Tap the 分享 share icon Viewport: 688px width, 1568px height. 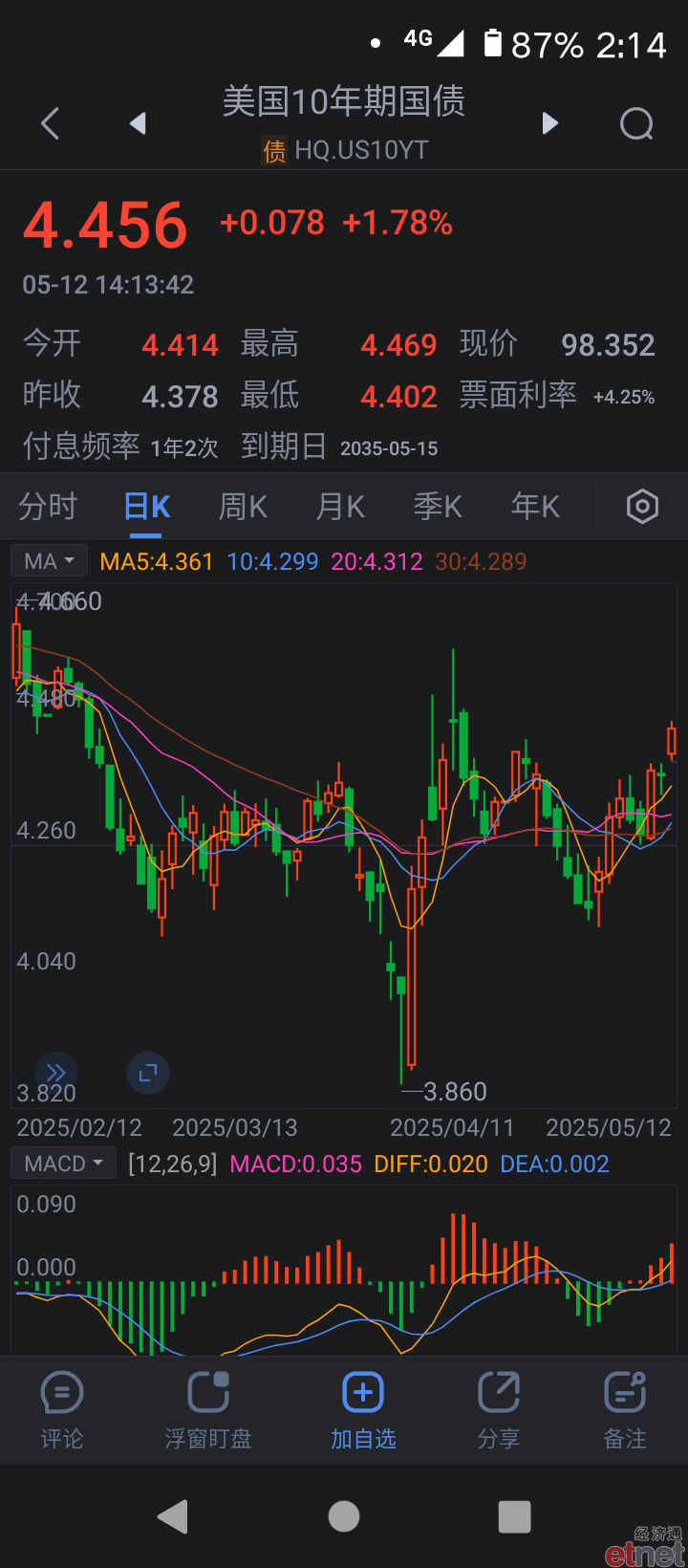click(x=499, y=1411)
